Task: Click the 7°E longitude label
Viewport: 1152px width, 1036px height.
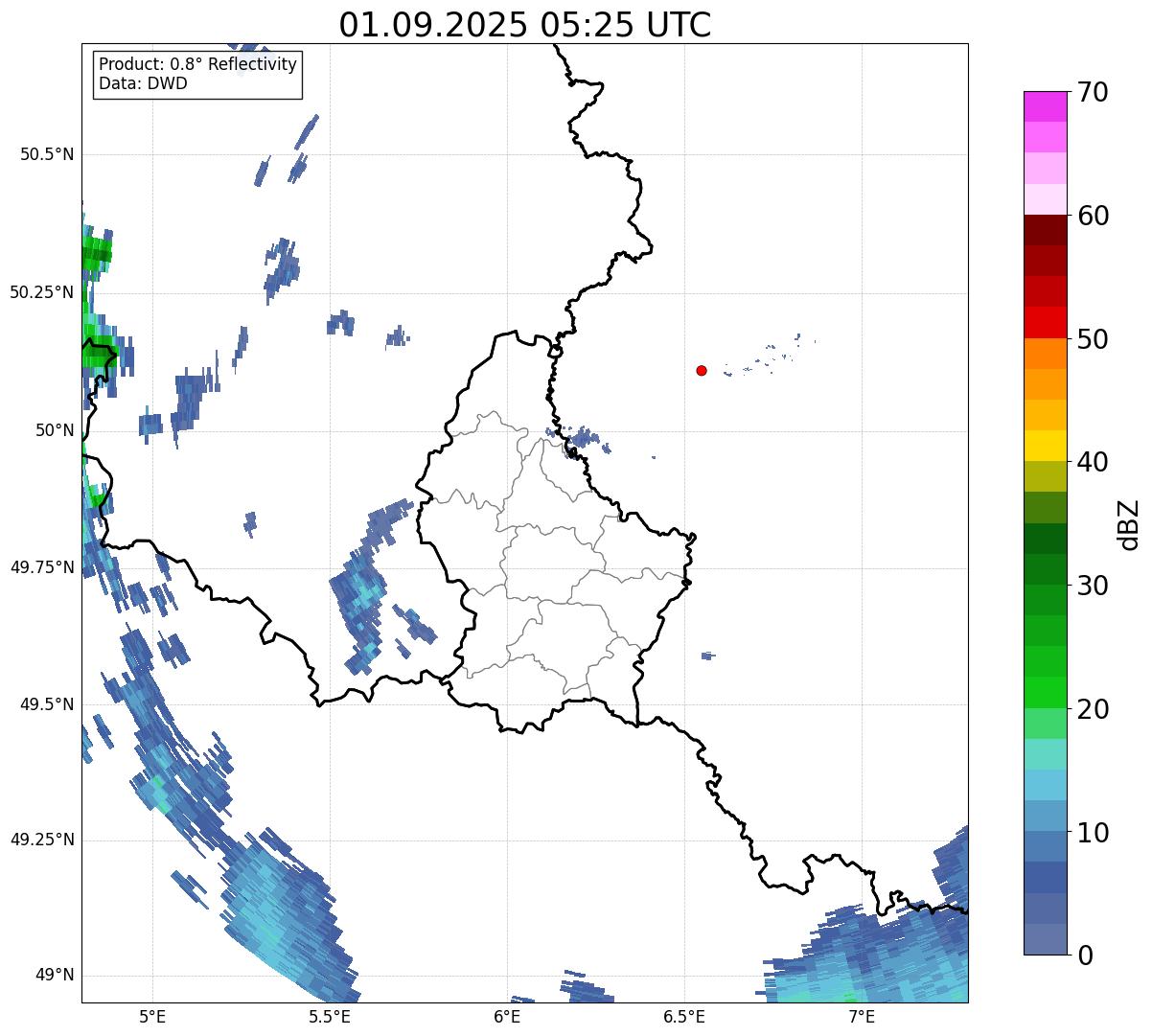Action: coord(862,1017)
